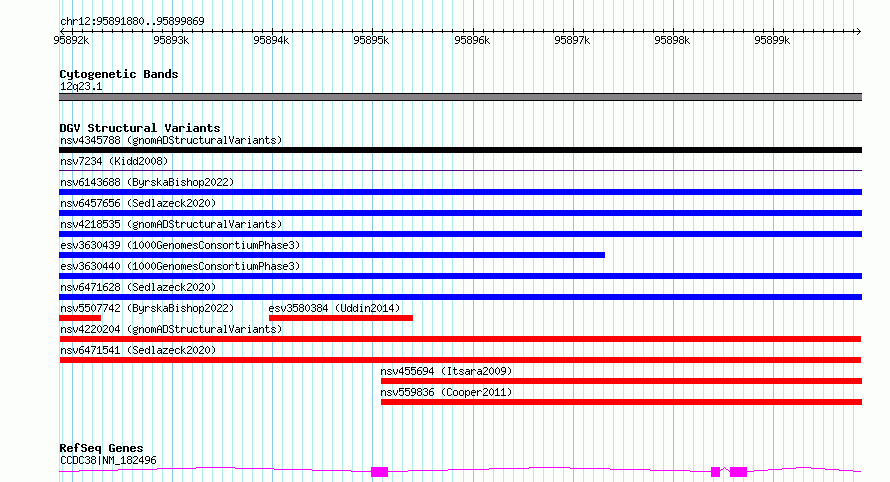Click the 95896k ruler tick label
890x482 pixels.
point(472,40)
